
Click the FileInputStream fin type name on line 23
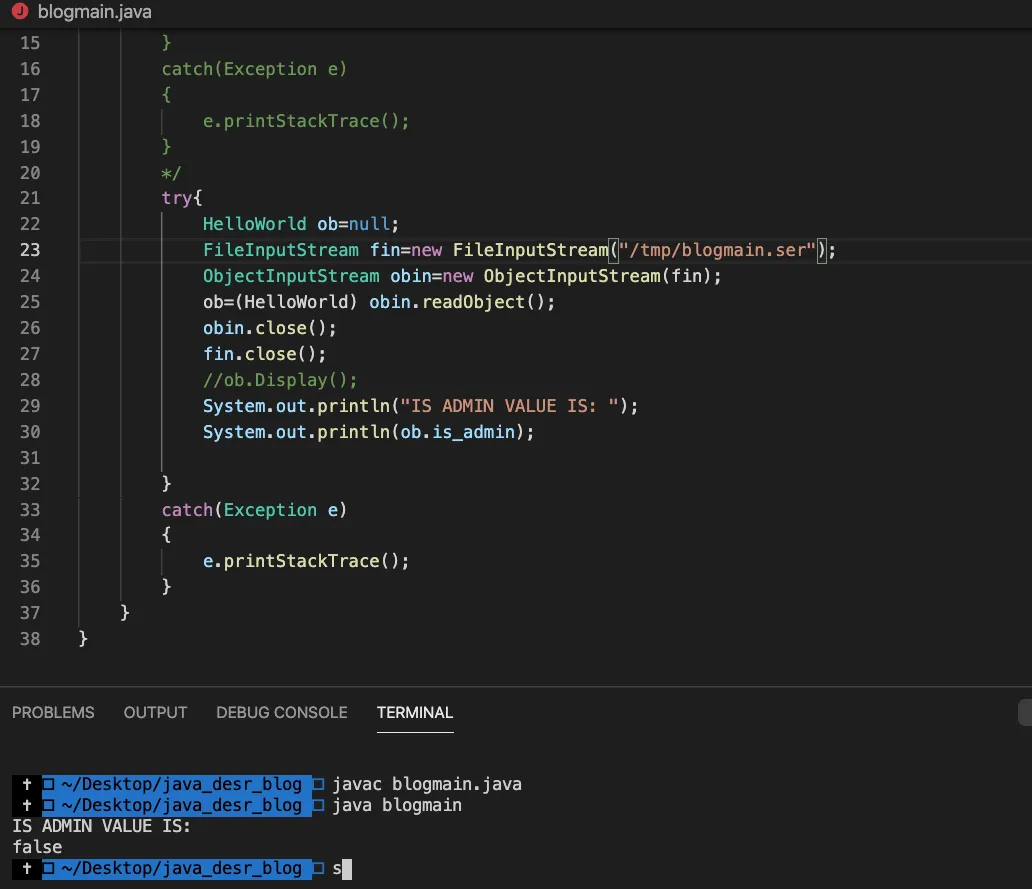tap(281, 250)
